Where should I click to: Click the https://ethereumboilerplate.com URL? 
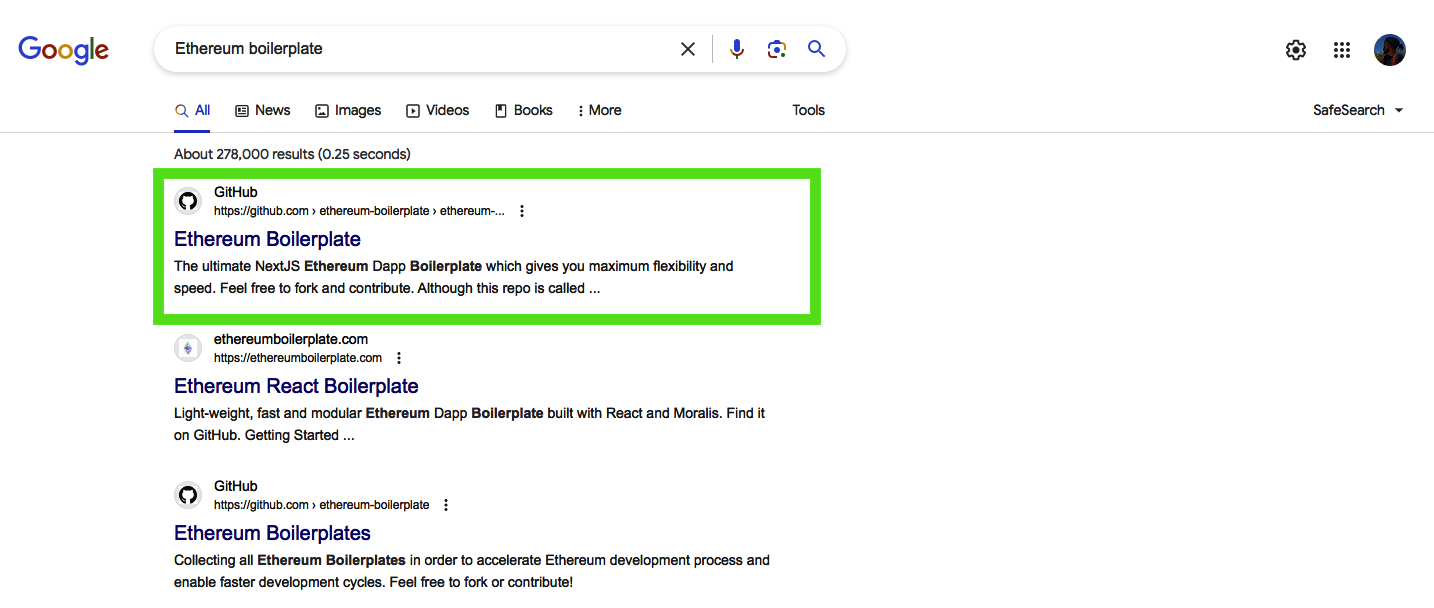(298, 358)
